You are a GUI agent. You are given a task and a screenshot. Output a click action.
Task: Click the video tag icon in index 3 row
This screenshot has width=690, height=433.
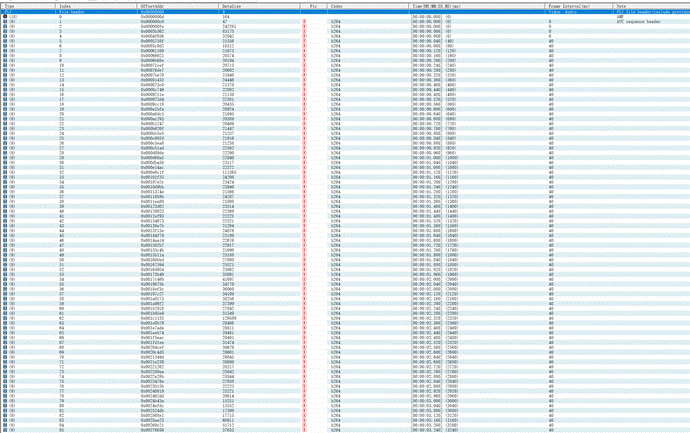click(5, 31)
